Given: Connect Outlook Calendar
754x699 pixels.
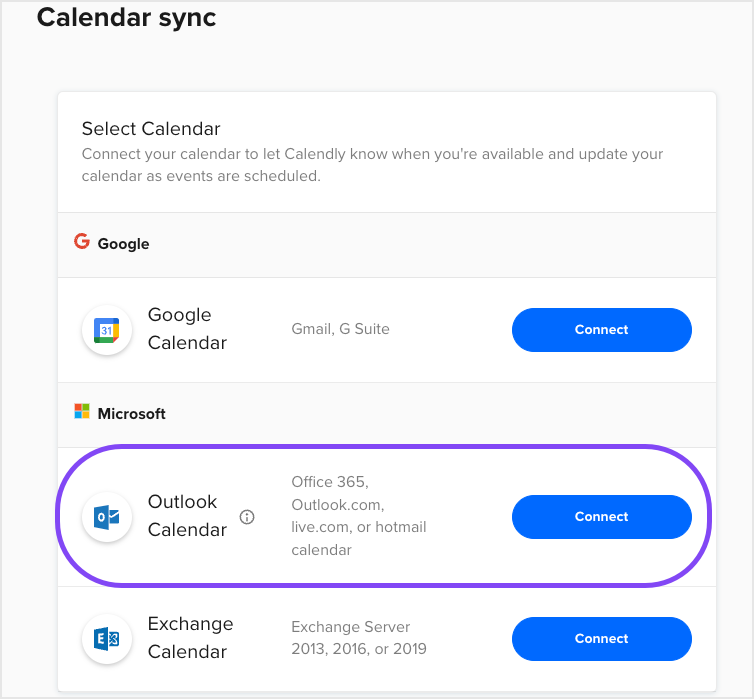Looking at the screenshot, I should [x=601, y=517].
